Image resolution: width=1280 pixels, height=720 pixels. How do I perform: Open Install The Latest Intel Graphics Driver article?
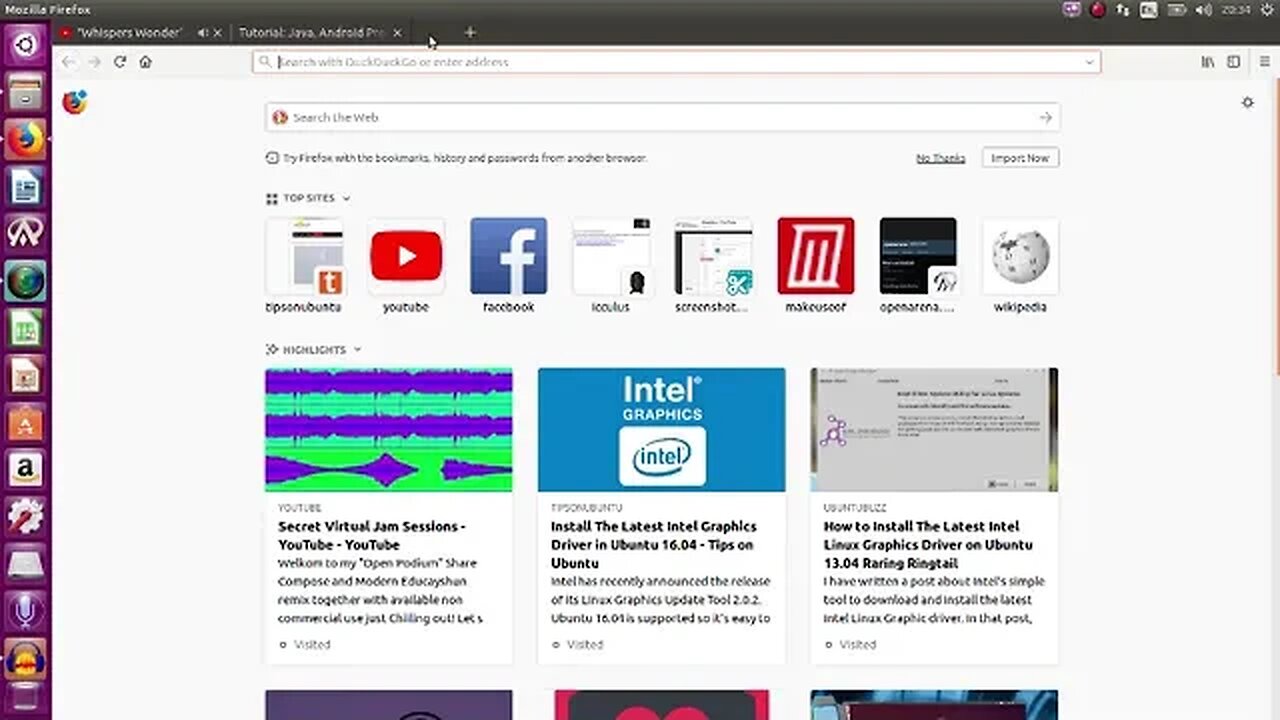point(653,544)
